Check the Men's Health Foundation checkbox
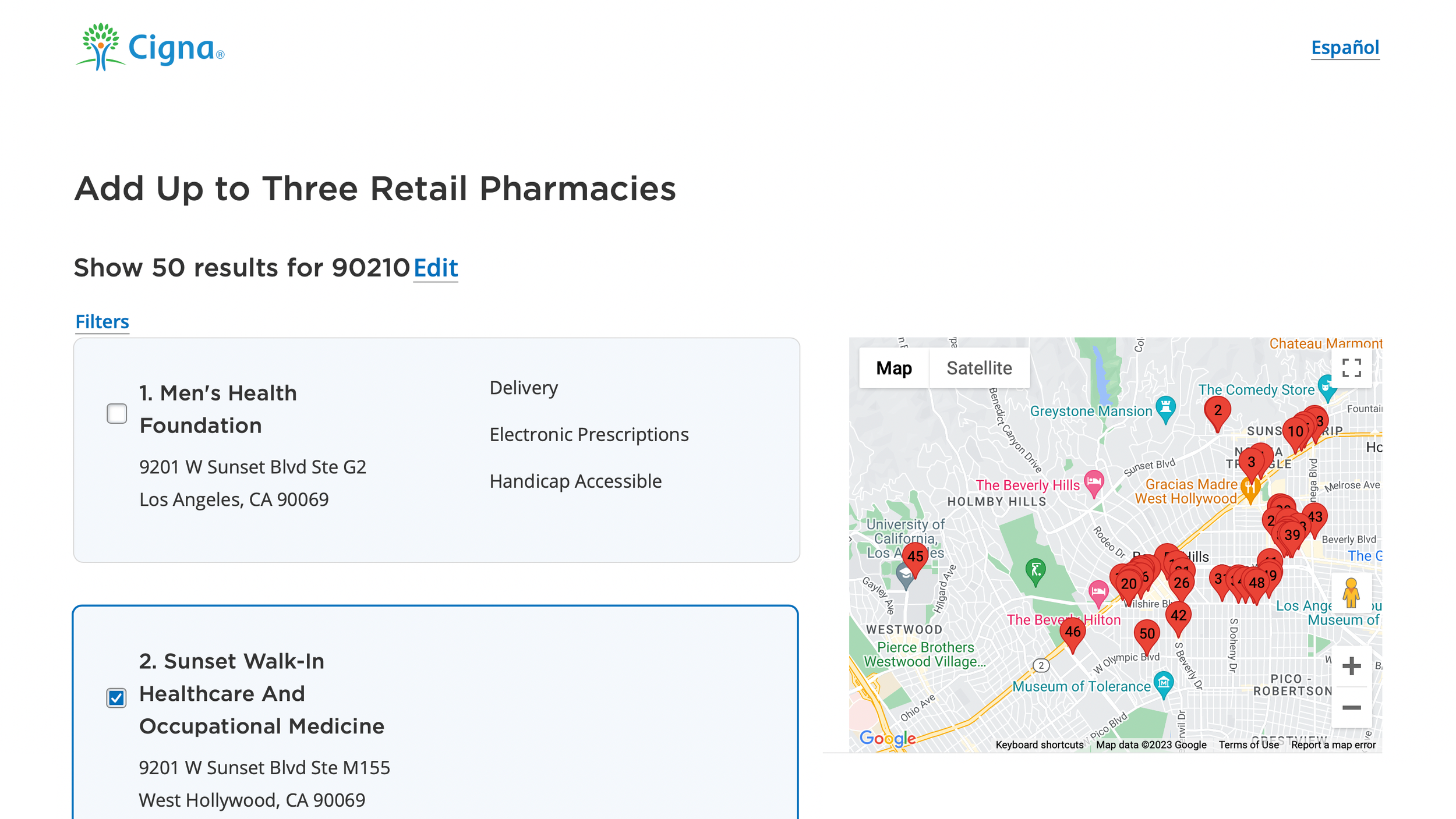The height and width of the screenshot is (819, 1456). pyautogui.click(x=116, y=414)
